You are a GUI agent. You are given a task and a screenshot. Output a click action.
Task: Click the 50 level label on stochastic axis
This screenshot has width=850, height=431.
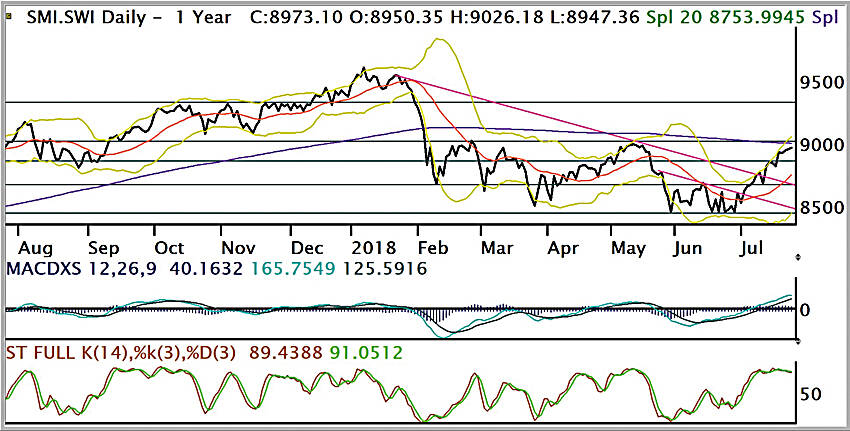coord(813,394)
